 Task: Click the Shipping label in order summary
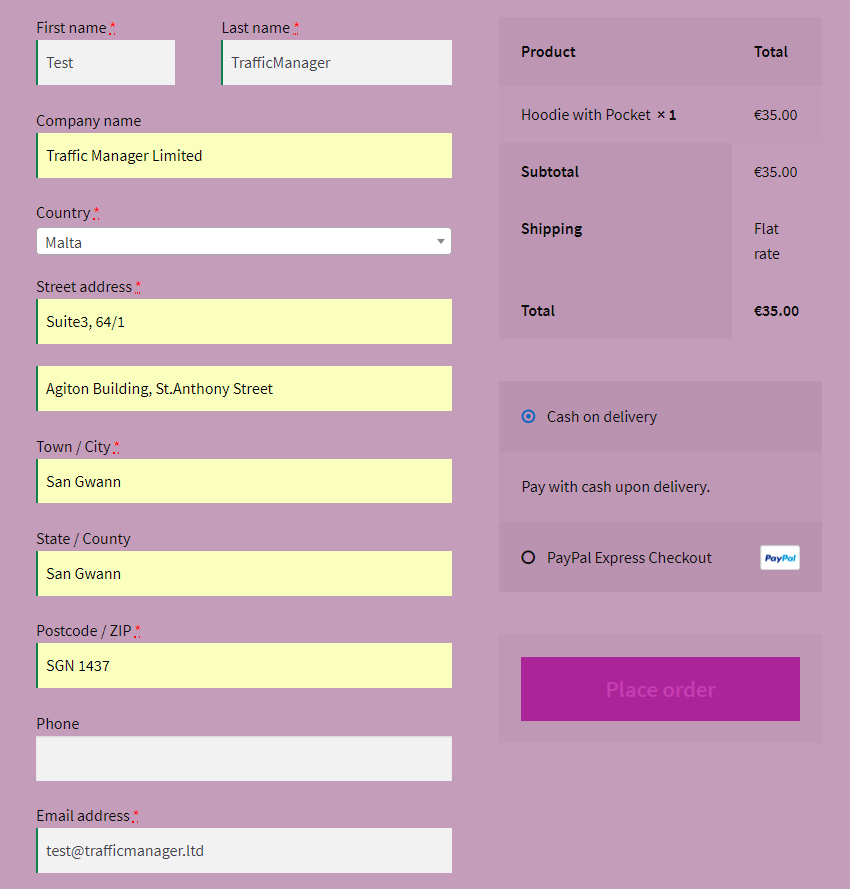pyautogui.click(x=552, y=229)
